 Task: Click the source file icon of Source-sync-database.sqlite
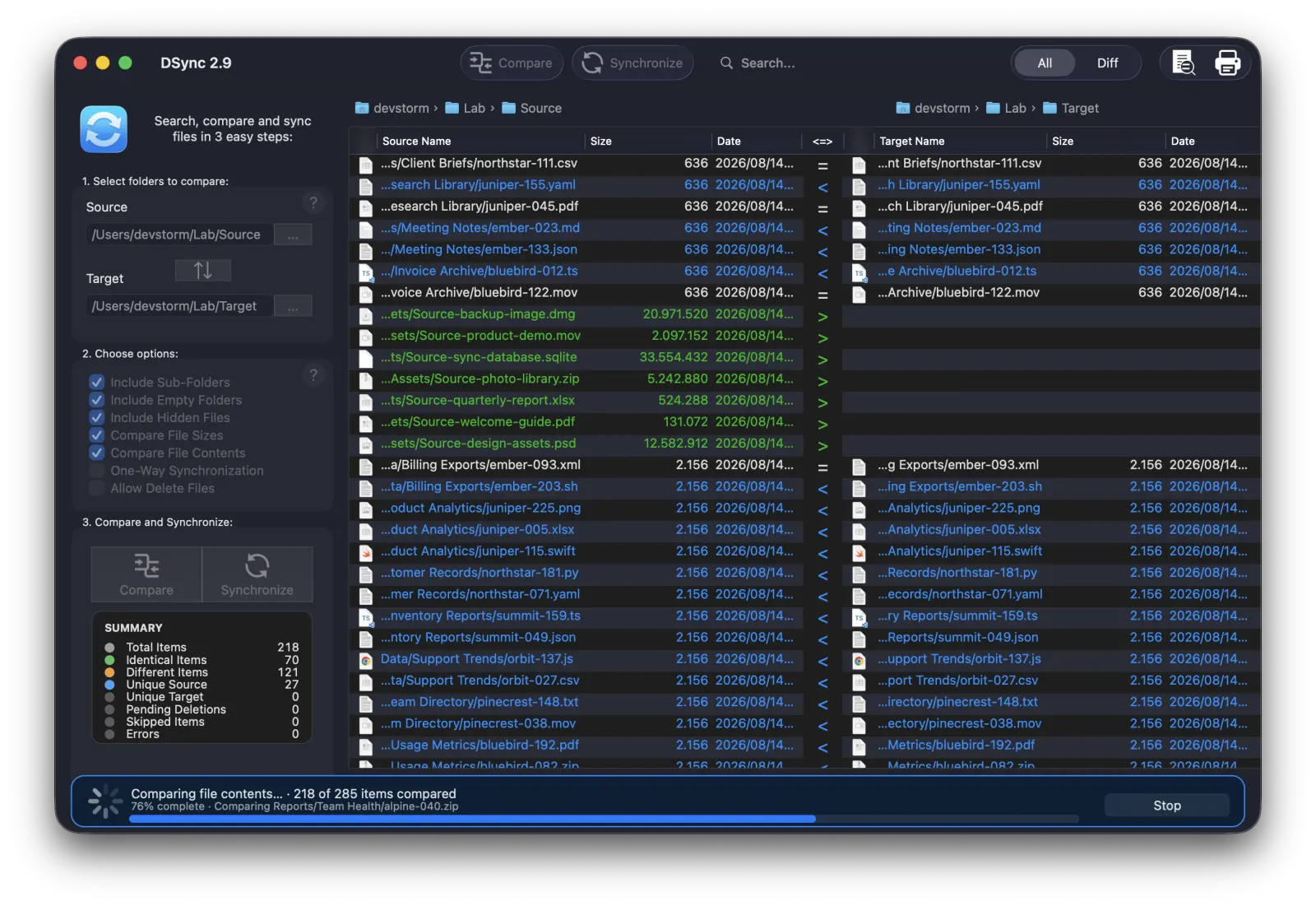coord(366,359)
